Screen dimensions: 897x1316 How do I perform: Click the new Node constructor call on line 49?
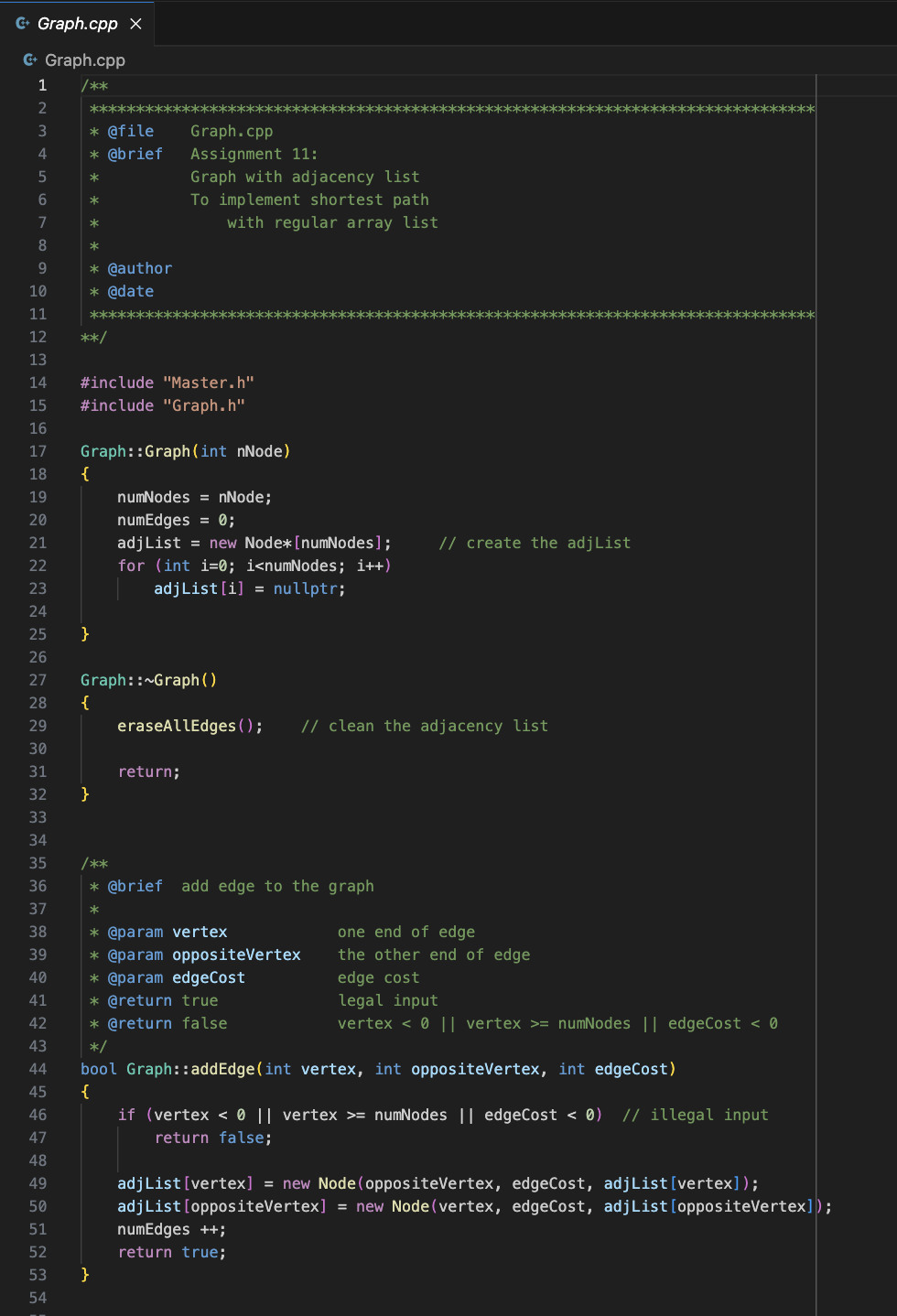pos(319,1183)
